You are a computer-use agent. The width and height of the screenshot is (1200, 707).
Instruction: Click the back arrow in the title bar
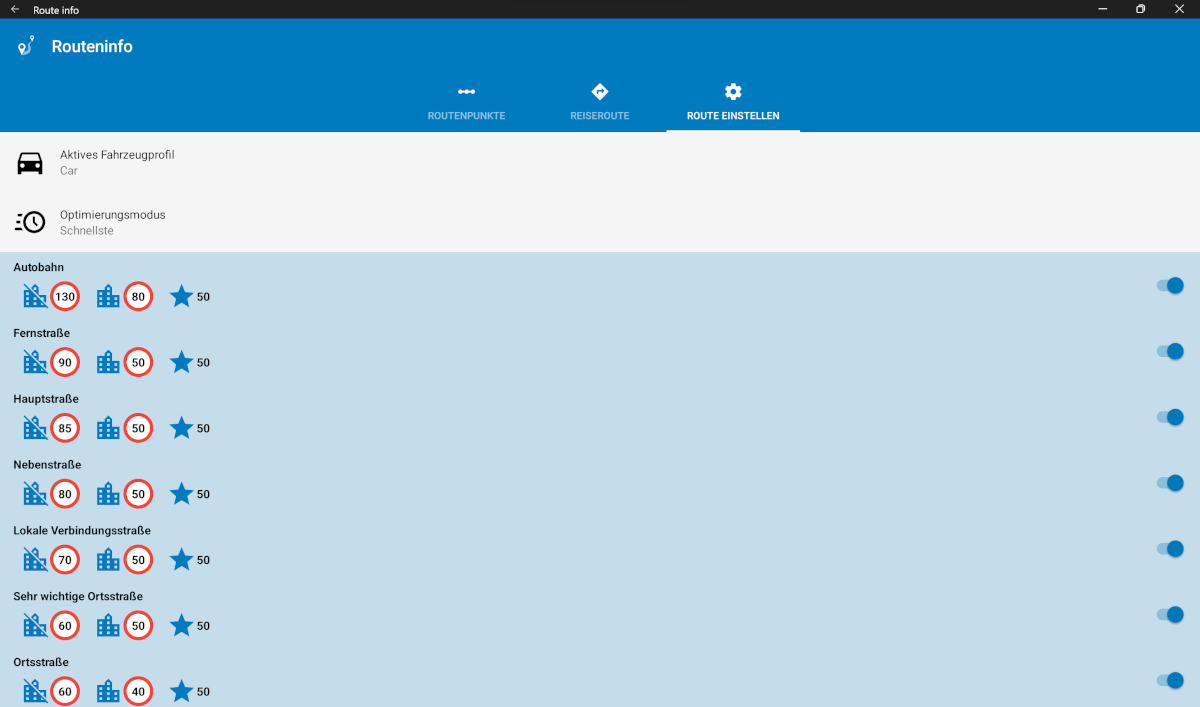pos(15,9)
